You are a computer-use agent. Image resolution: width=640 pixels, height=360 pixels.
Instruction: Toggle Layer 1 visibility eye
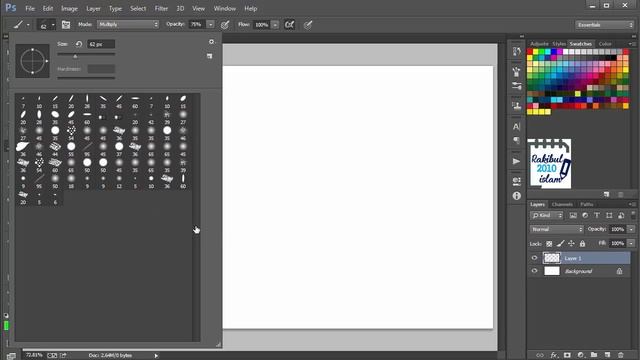coord(534,258)
